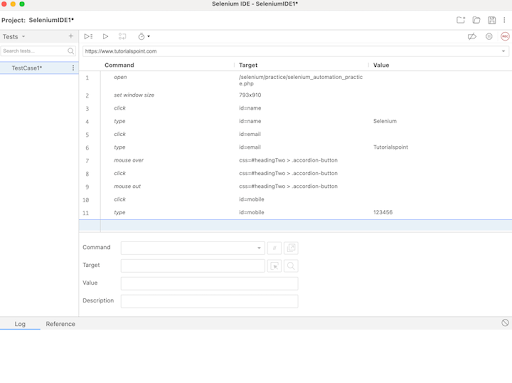This screenshot has width=512, height=383.
Task: Open test execution speed control
Action: (x=144, y=36)
